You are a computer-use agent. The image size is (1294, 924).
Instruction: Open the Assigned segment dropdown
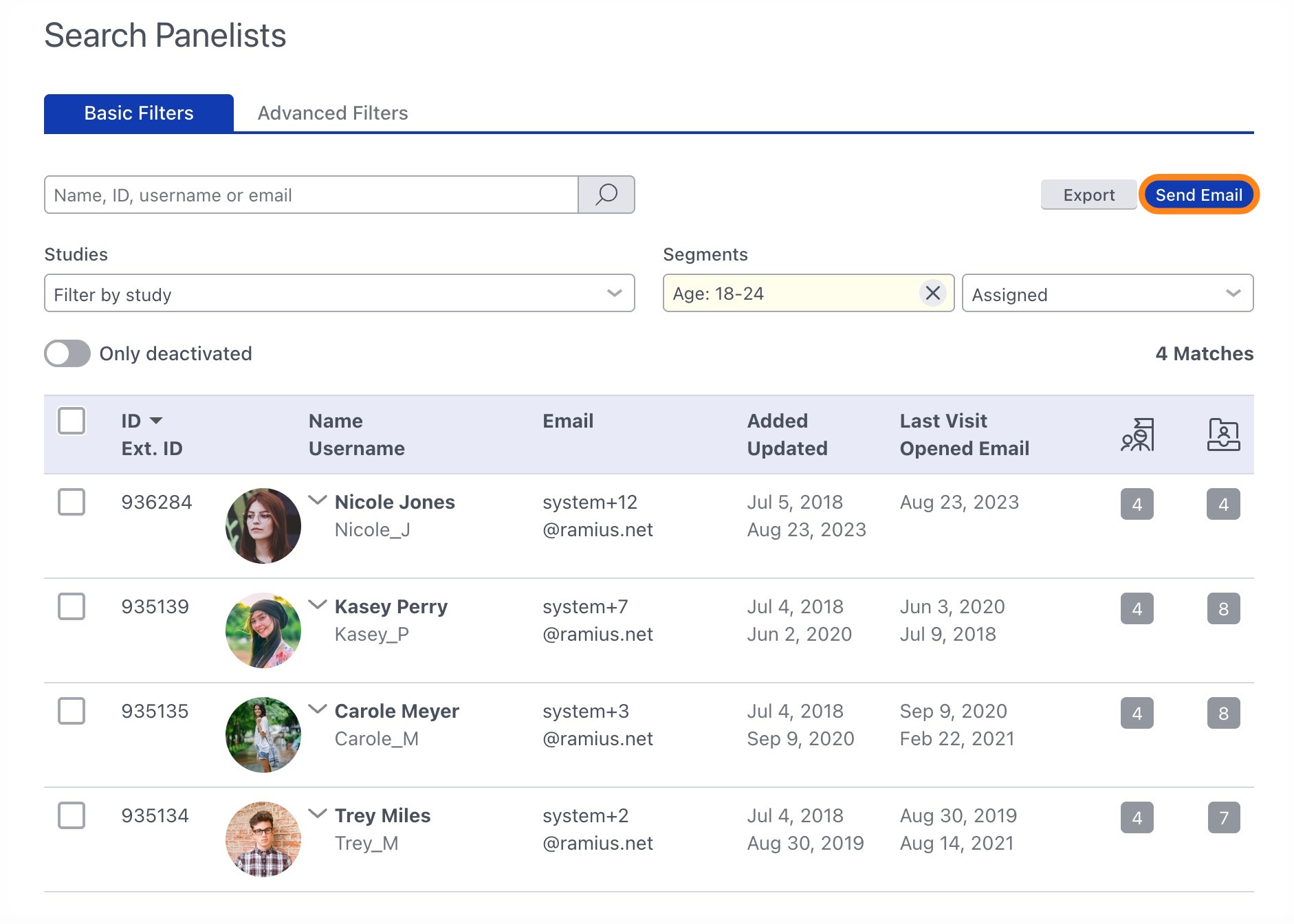[x=1107, y=294]
